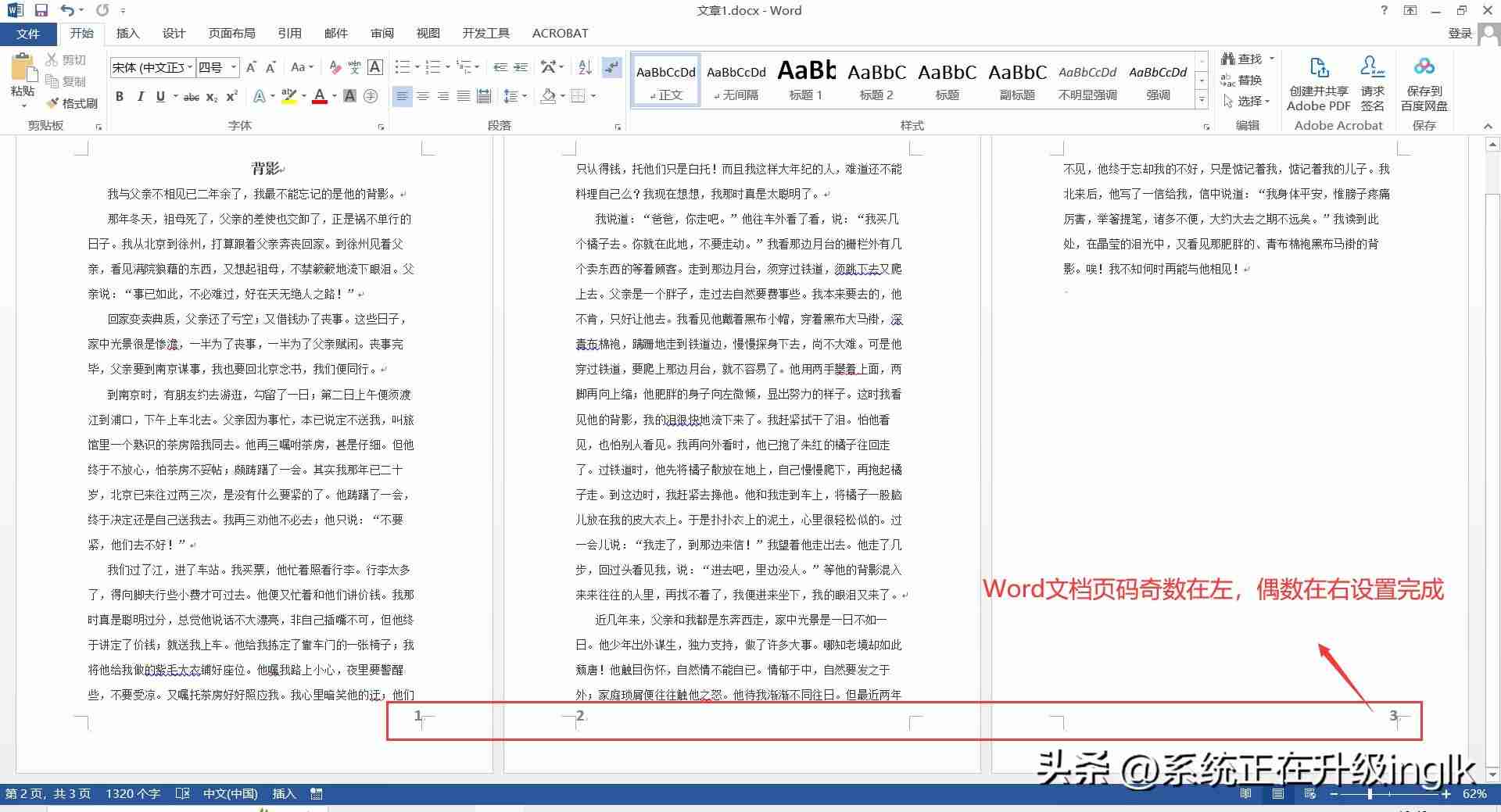Open font name dropdown (宋体)
Screen dimensions: 1501x812
coord(190,68)
